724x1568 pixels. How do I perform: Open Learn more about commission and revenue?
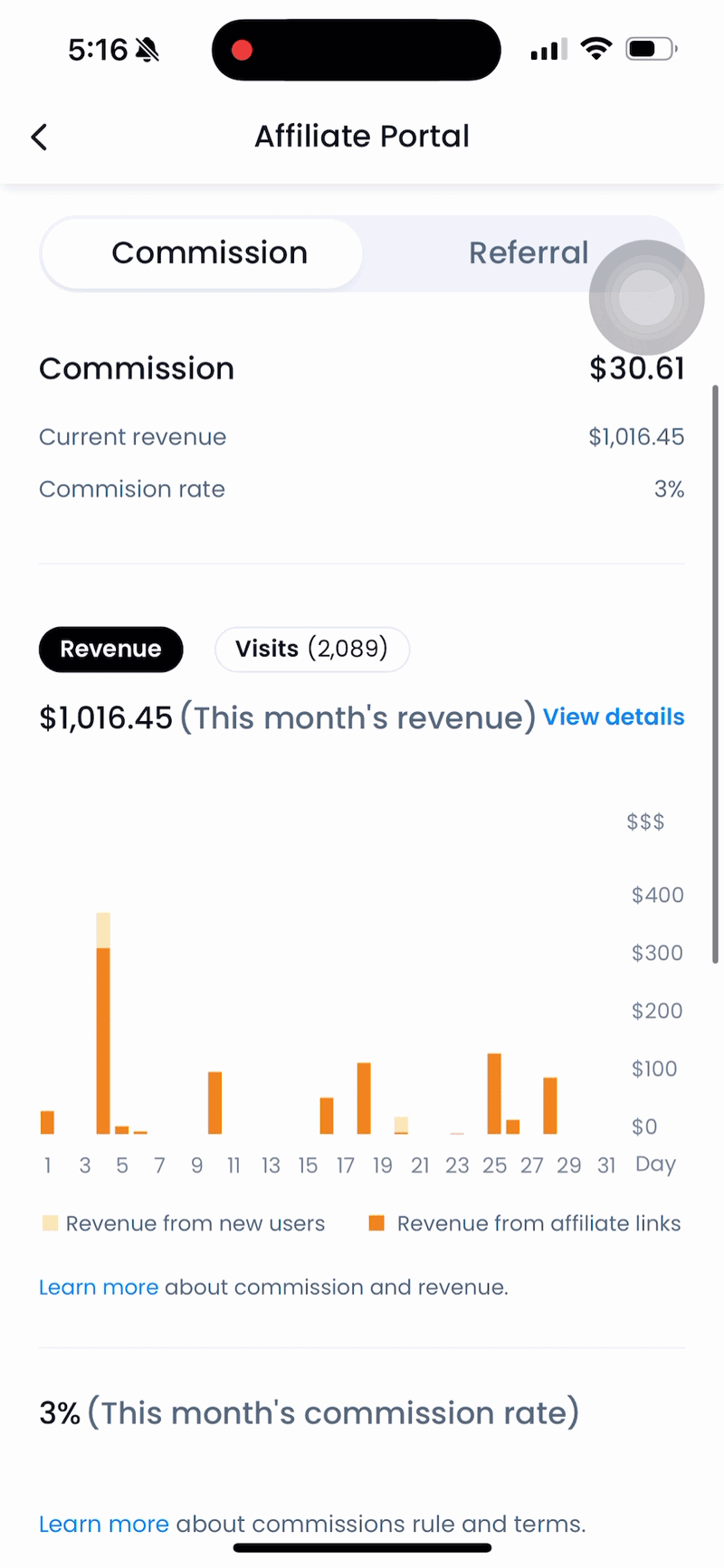[x=99, y=1287]
